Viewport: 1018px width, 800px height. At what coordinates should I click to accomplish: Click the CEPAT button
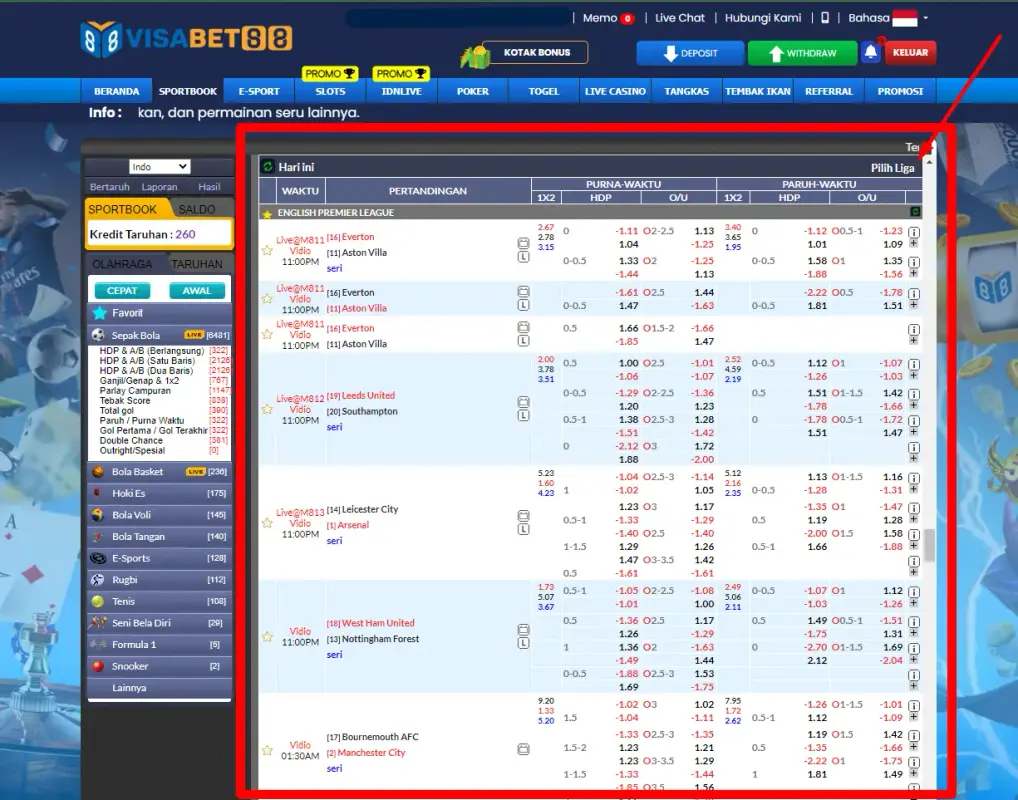point(122,290)
